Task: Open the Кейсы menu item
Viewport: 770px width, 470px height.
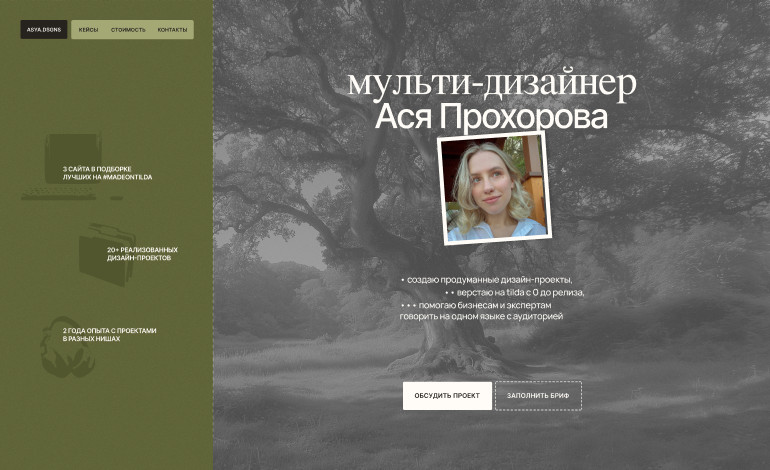Action: [88, 30]
